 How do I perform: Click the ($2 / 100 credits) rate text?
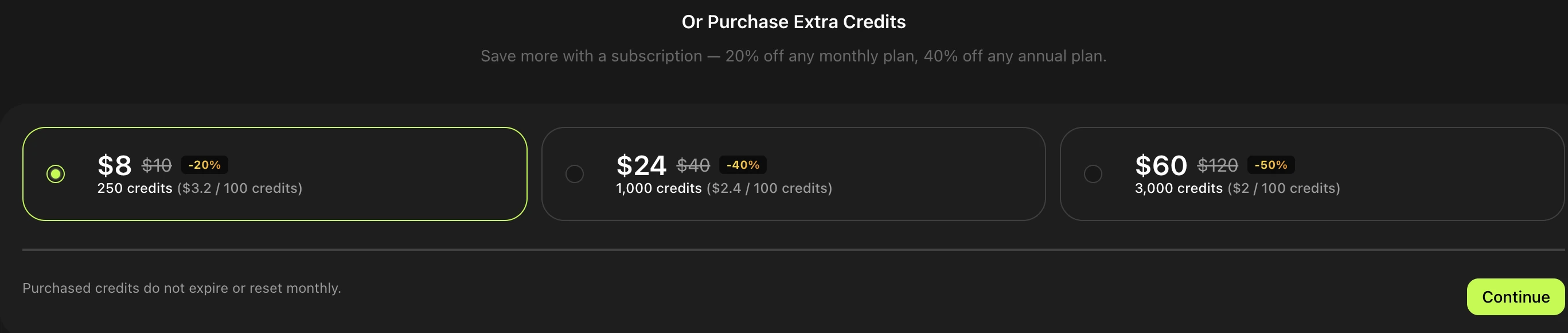(x=1284, y=188)
